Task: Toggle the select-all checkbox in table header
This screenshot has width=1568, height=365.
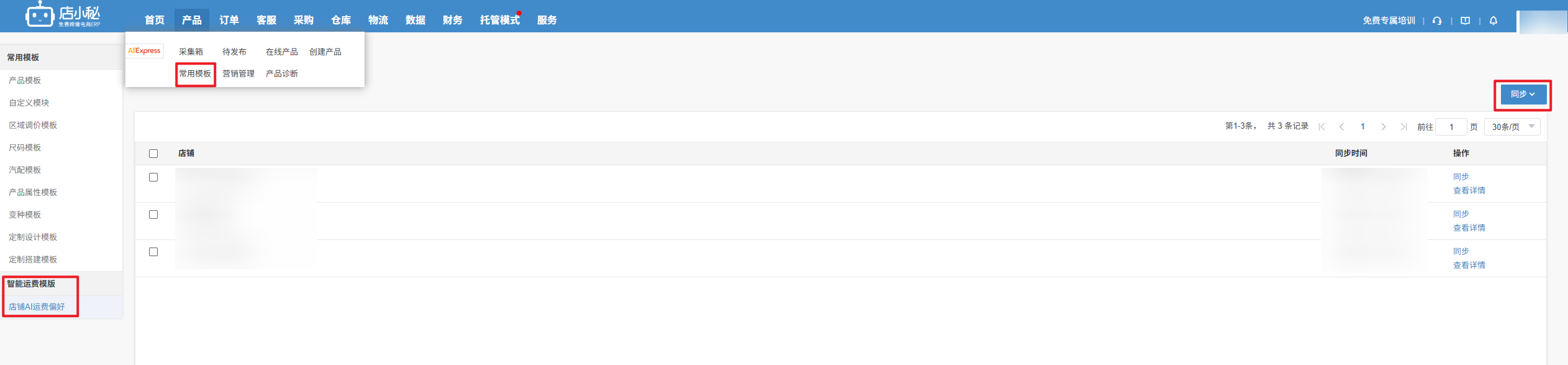Action: pos(153,154)
